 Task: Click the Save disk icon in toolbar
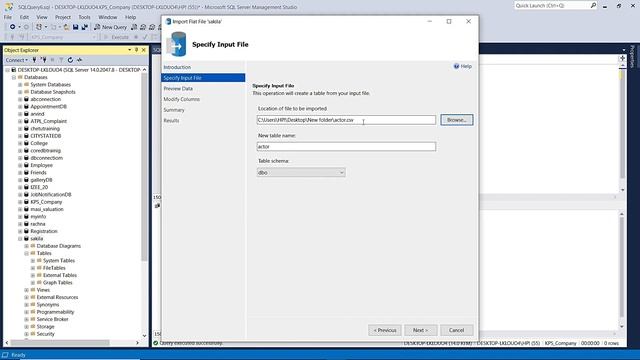[x=76, y=27]
